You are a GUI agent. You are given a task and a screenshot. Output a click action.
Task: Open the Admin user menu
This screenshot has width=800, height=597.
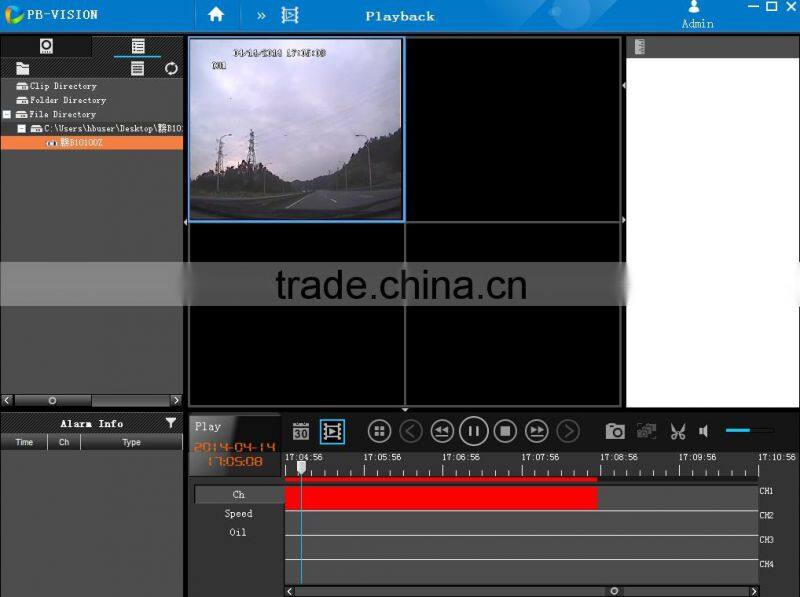[697, 15]
